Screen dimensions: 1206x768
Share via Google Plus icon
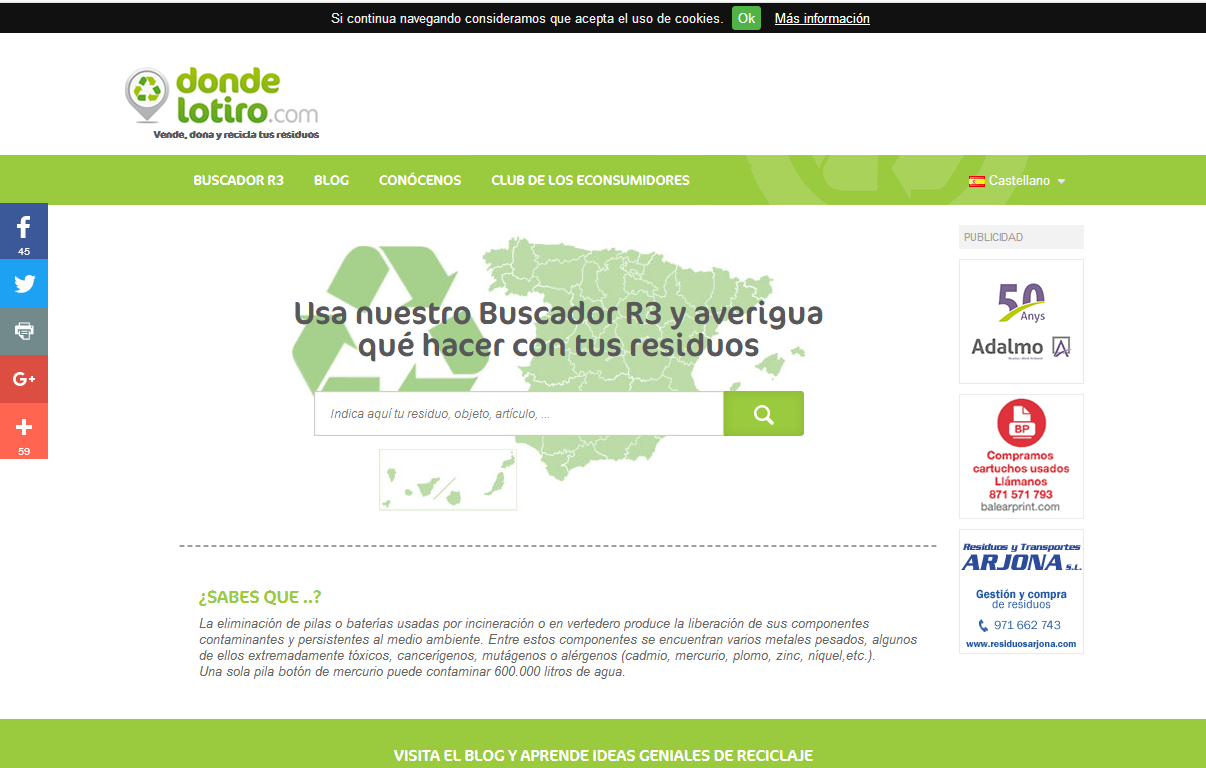[24, 379]
